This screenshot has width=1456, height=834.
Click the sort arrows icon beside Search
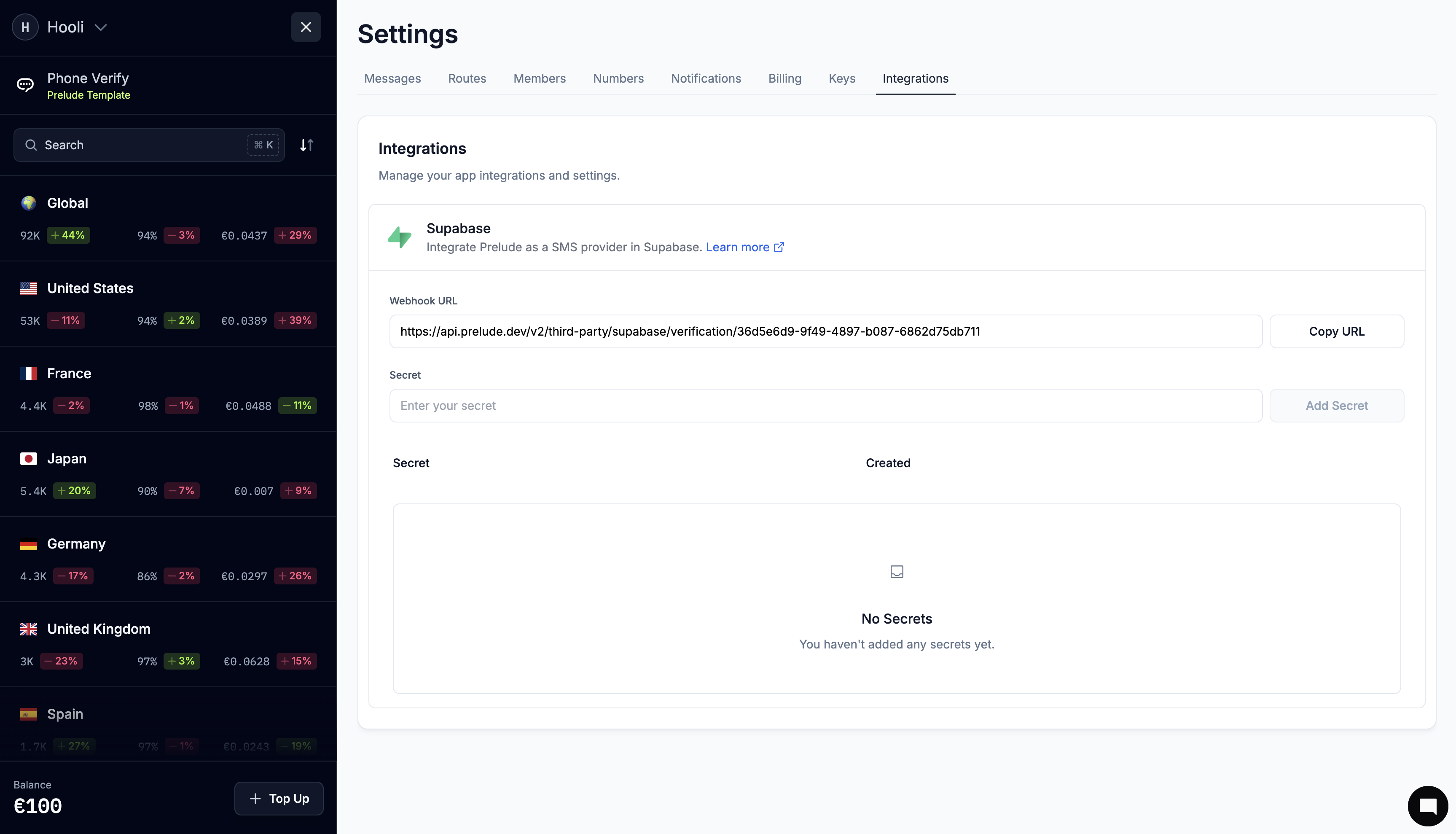coord(306,145)
